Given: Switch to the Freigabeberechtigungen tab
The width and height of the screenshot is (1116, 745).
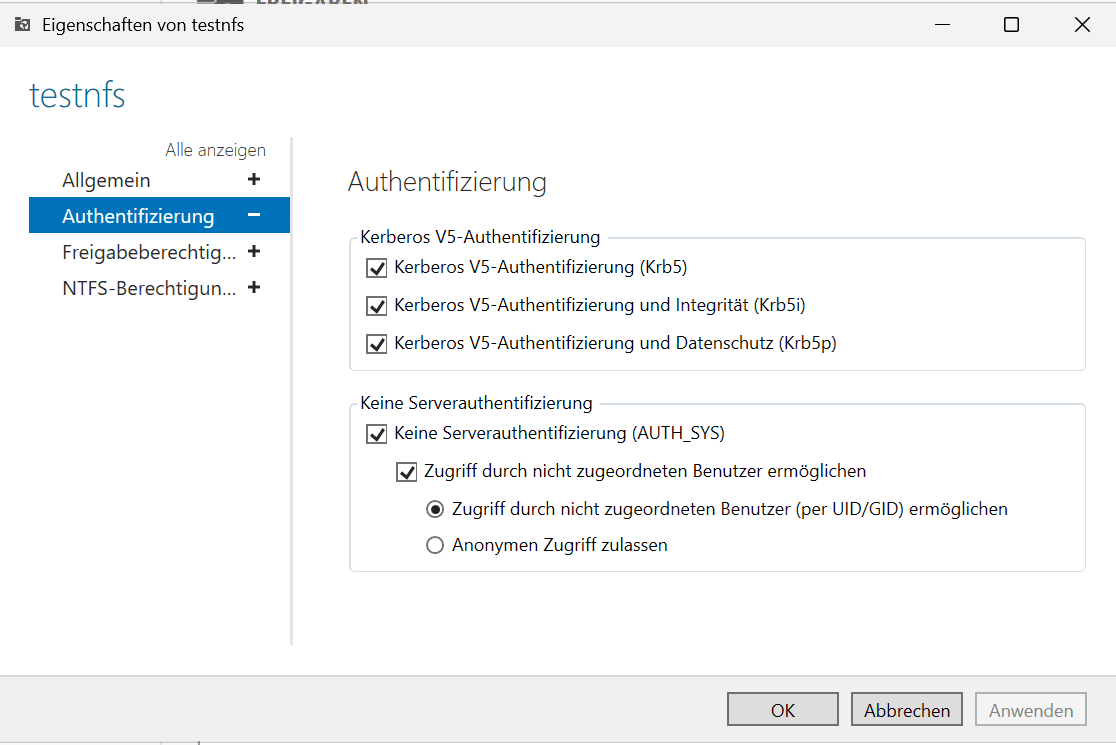Looking at the screenshot, I should pos(149,252).
